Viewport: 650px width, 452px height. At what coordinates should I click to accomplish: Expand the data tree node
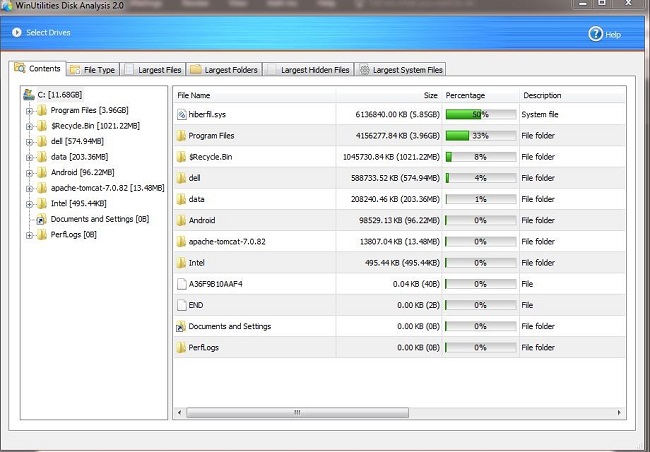coord(29,158)
